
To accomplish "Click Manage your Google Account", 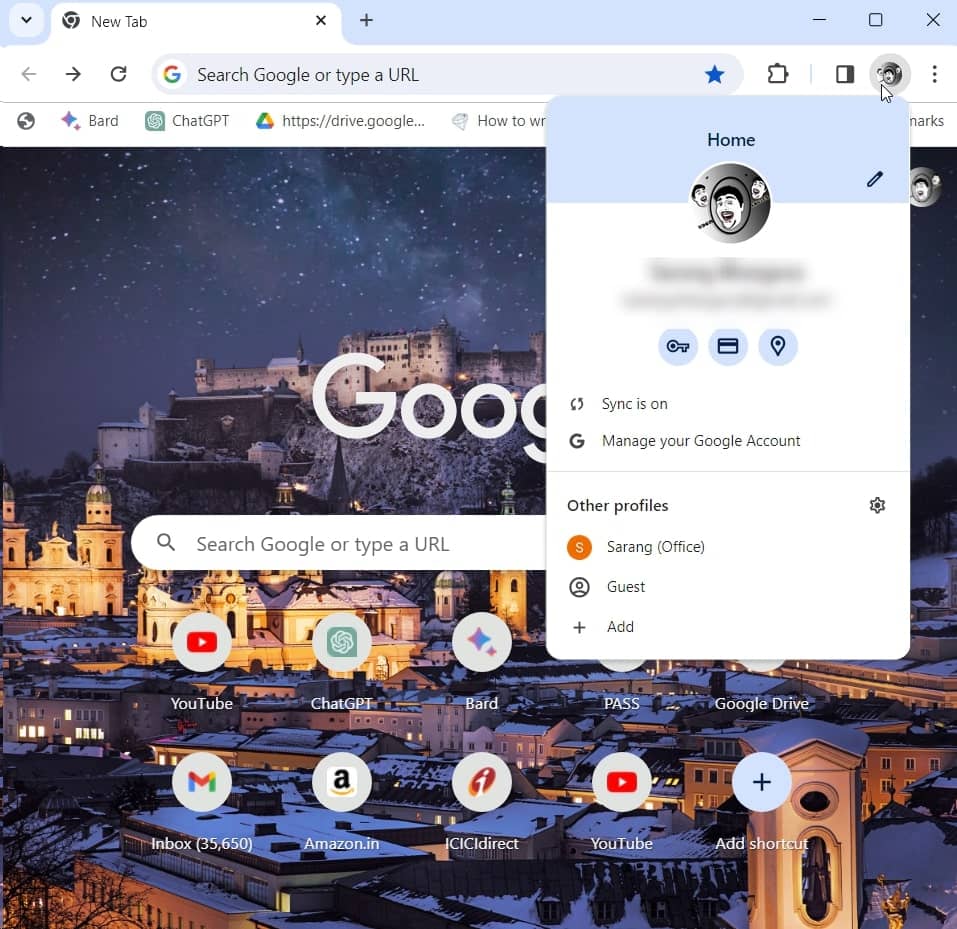I will click(700, 440).
